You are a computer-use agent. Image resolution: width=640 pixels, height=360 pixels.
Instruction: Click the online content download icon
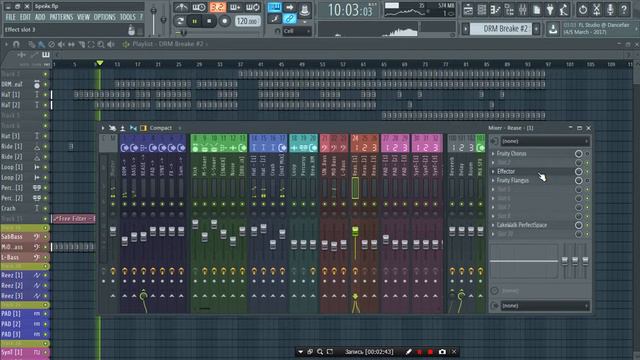click(x=553, y=29)
